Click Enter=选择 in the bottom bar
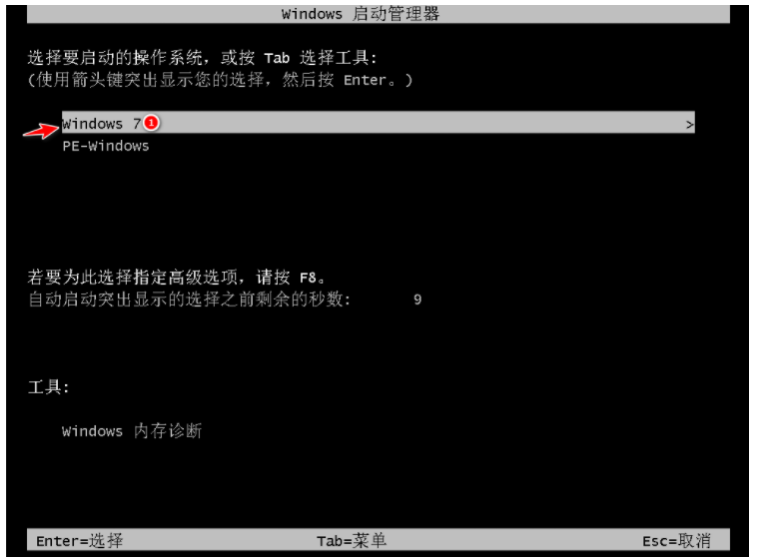The height and width of the screenshot is (560, 758). pyautogui.click(x=80, y=541)
